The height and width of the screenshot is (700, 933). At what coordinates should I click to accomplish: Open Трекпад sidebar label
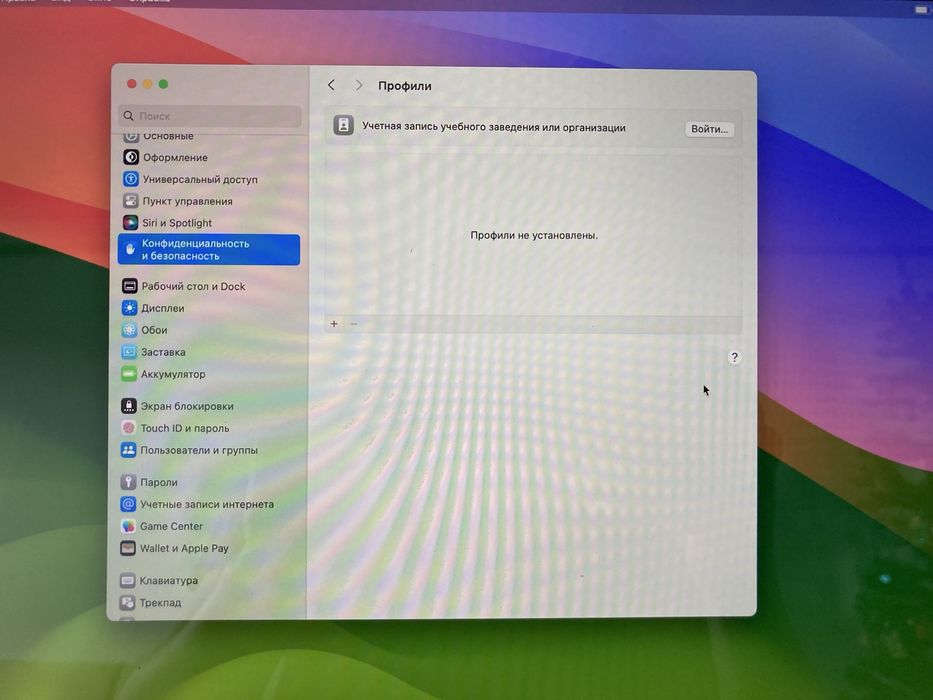coord(160,602)
